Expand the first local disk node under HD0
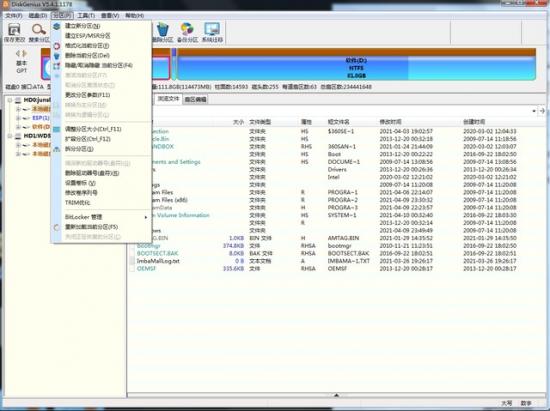This screenshot has height=411, width=550. click(x=18, y=109)
